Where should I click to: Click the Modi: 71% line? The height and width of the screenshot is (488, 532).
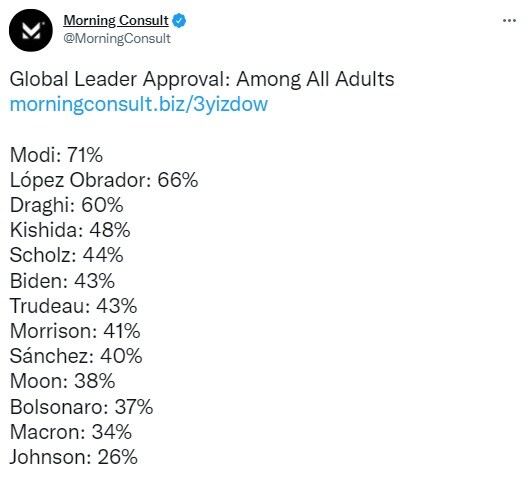click(56, 155)
